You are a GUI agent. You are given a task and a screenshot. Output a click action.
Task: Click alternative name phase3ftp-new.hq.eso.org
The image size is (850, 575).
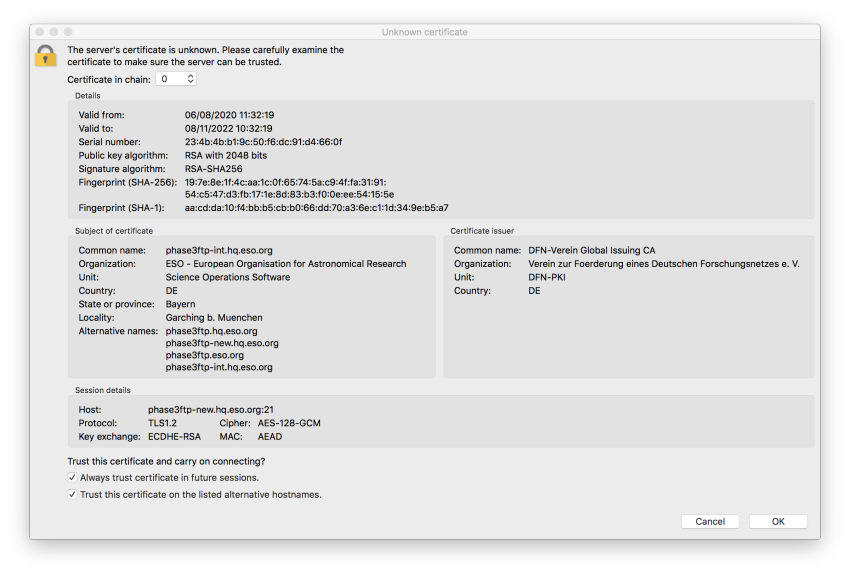pos(222,343)
